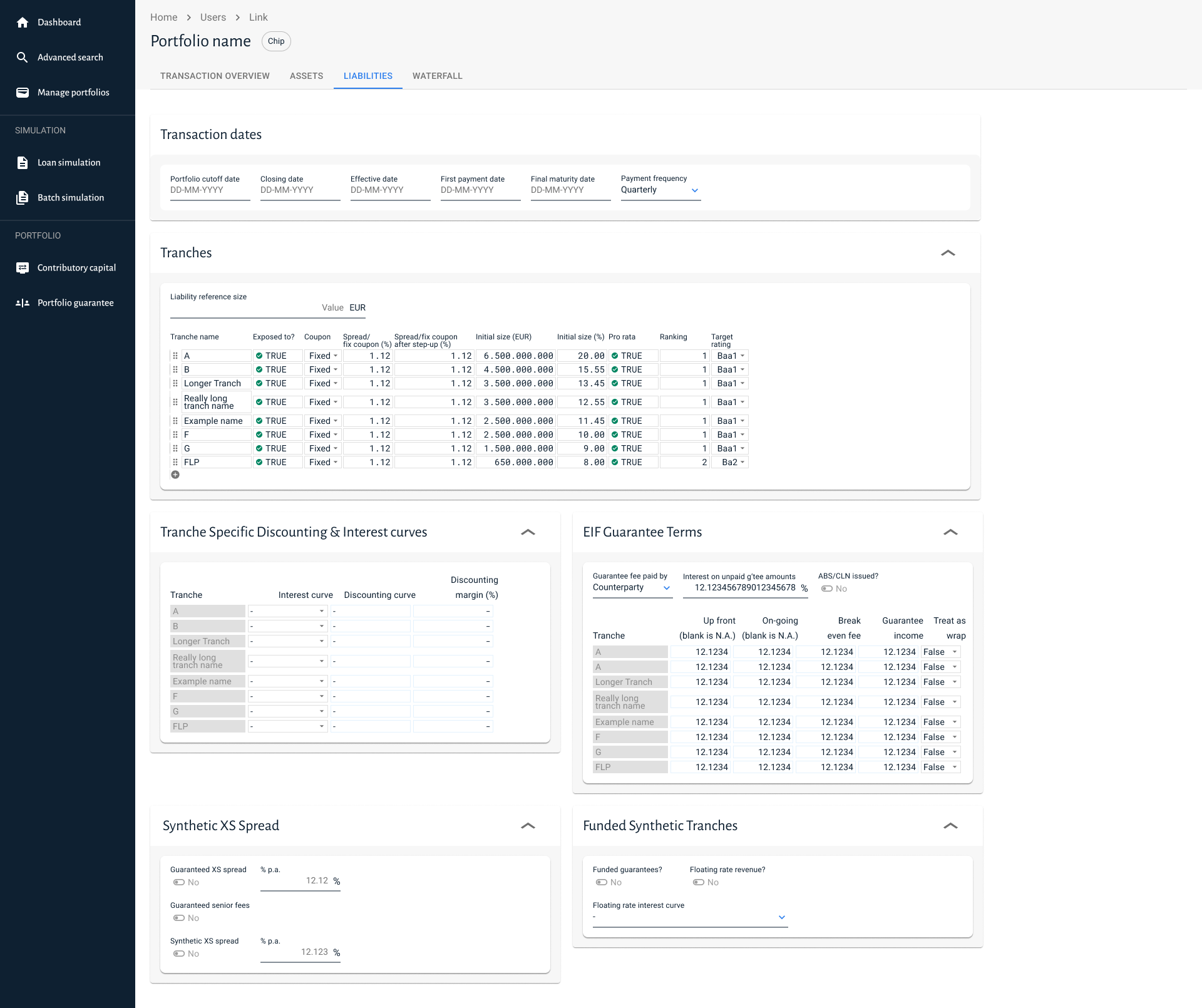1202x1008 pixels.
Task: Click drag handle of tranche B row
Action: tap(175, 369)
